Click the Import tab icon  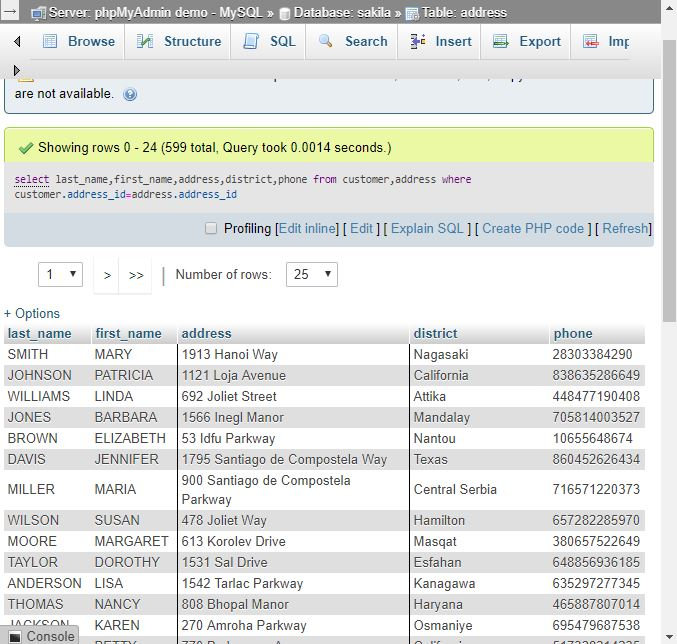tap(591, 41)
